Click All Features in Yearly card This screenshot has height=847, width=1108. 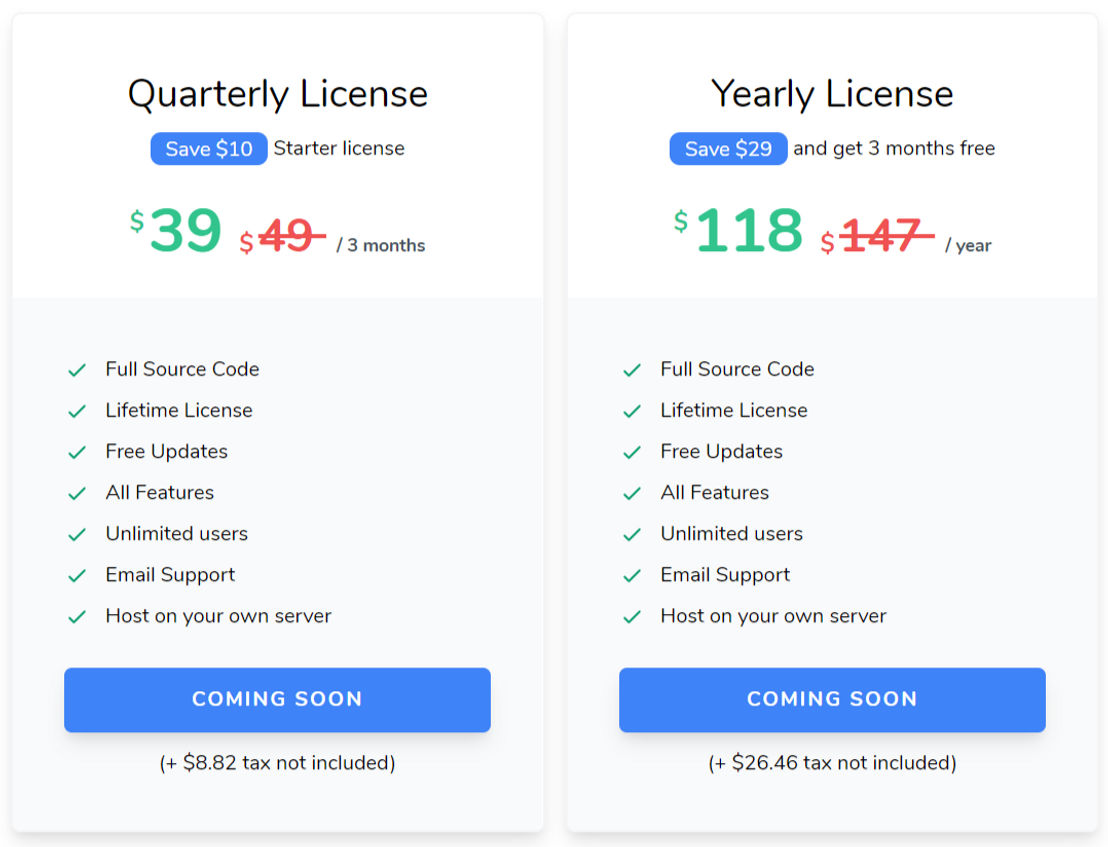click(714, 492)
